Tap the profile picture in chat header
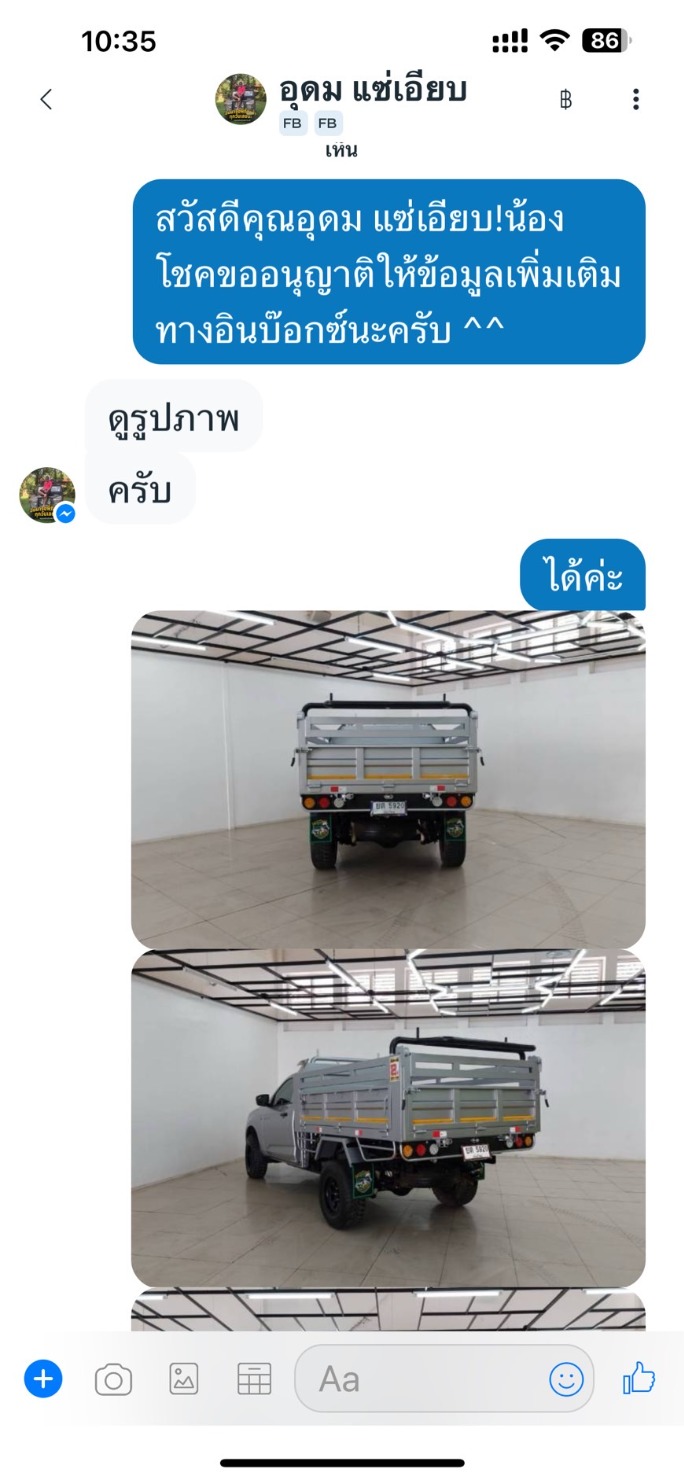This screenshot has height=1480, width=684. point(241,99)
